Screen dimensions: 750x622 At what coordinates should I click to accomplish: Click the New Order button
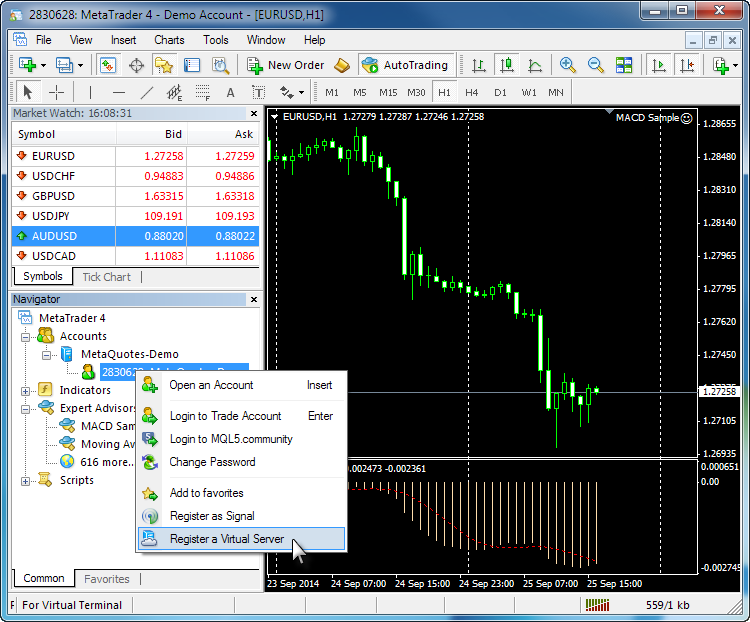(x=286, y=65)
